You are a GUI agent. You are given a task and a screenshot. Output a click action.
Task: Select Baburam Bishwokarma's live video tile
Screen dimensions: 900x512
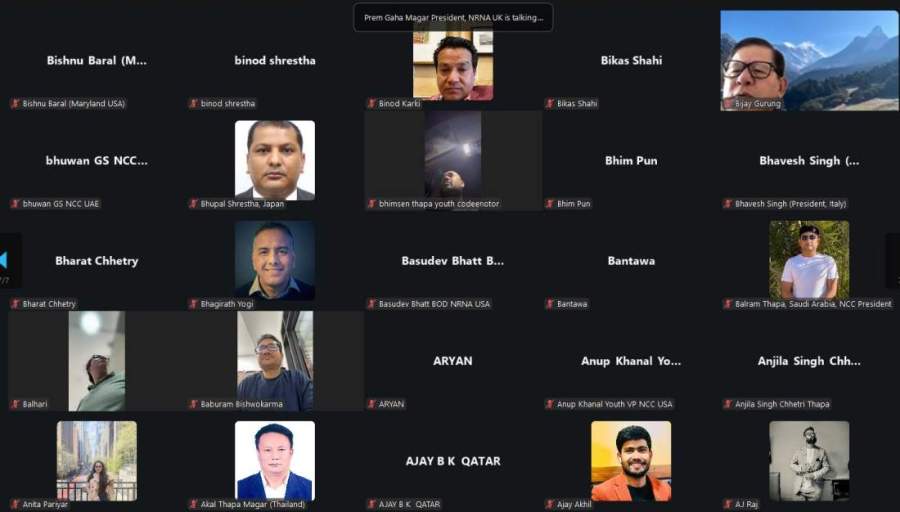275,361
